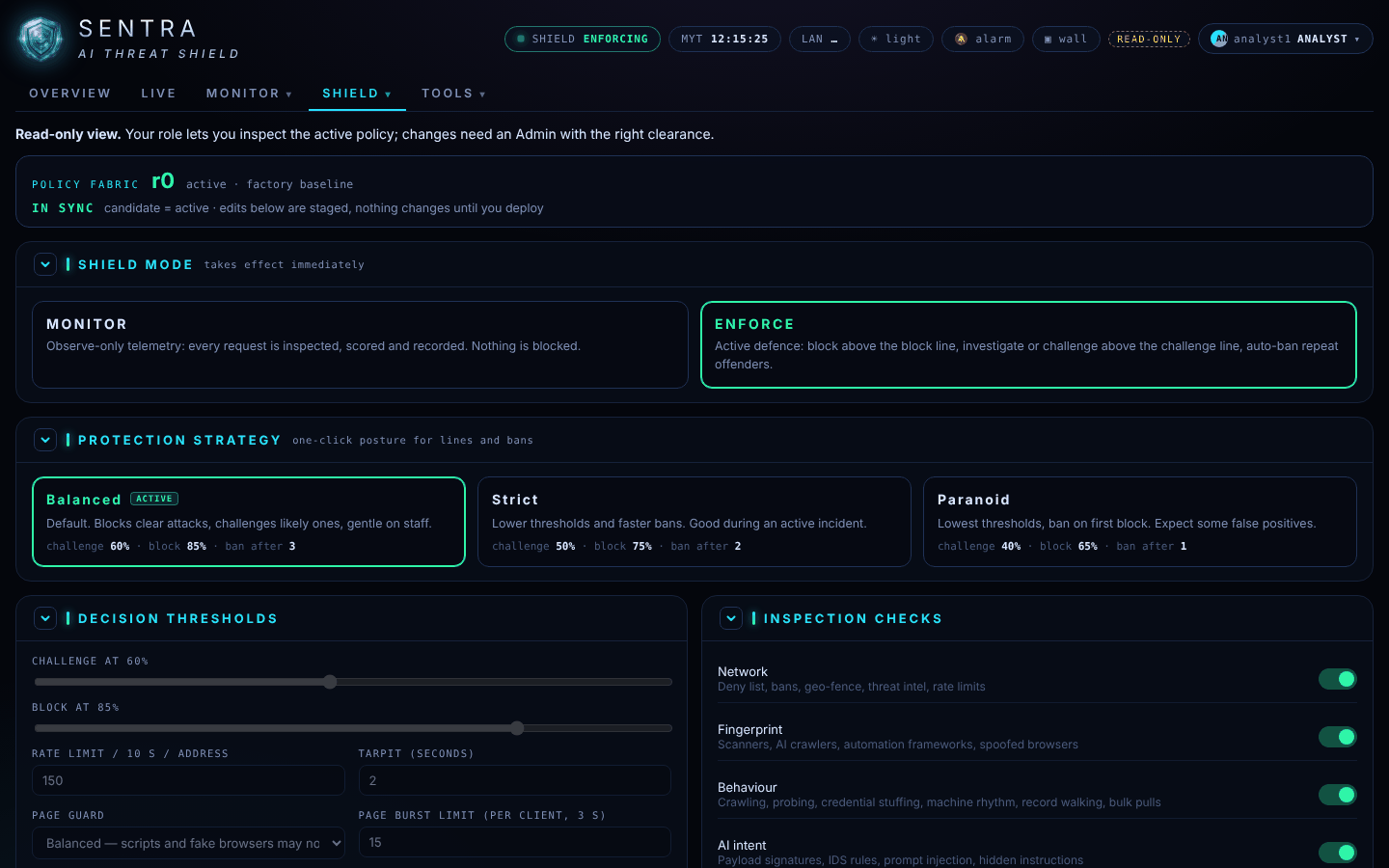The image size is (1389, 868).
Task: Click the policy version r0 label
Action: [163, 180]
